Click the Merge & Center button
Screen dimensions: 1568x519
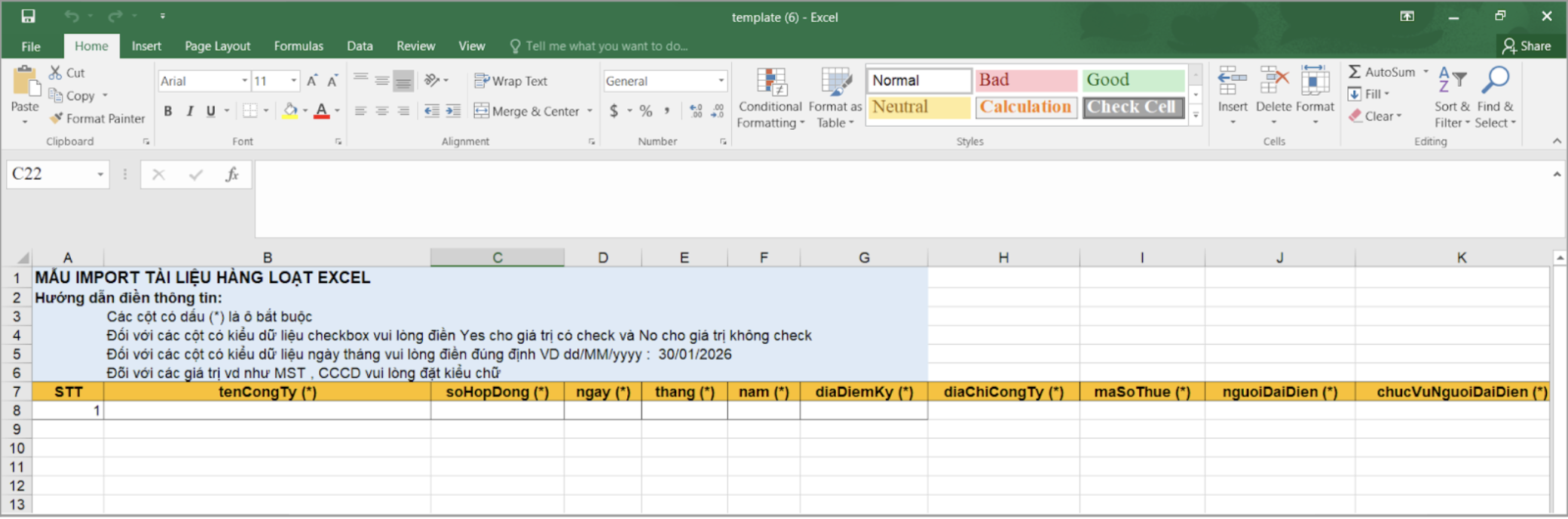click(527, 111)
